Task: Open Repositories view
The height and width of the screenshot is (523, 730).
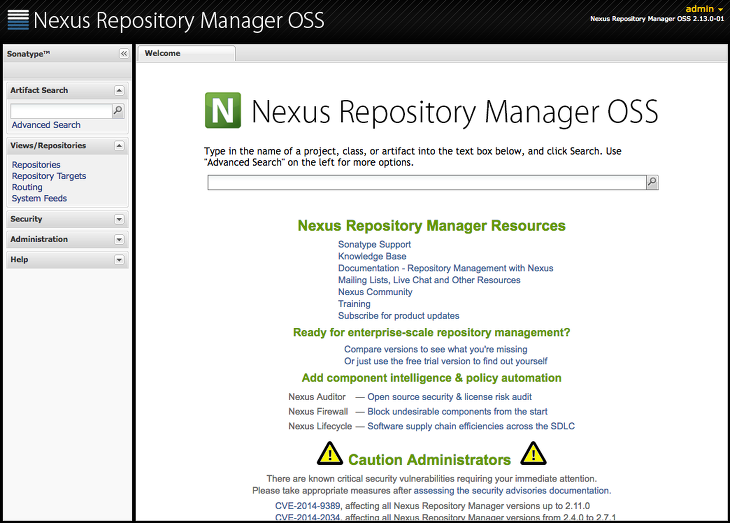Action: (x=36, y=165)
